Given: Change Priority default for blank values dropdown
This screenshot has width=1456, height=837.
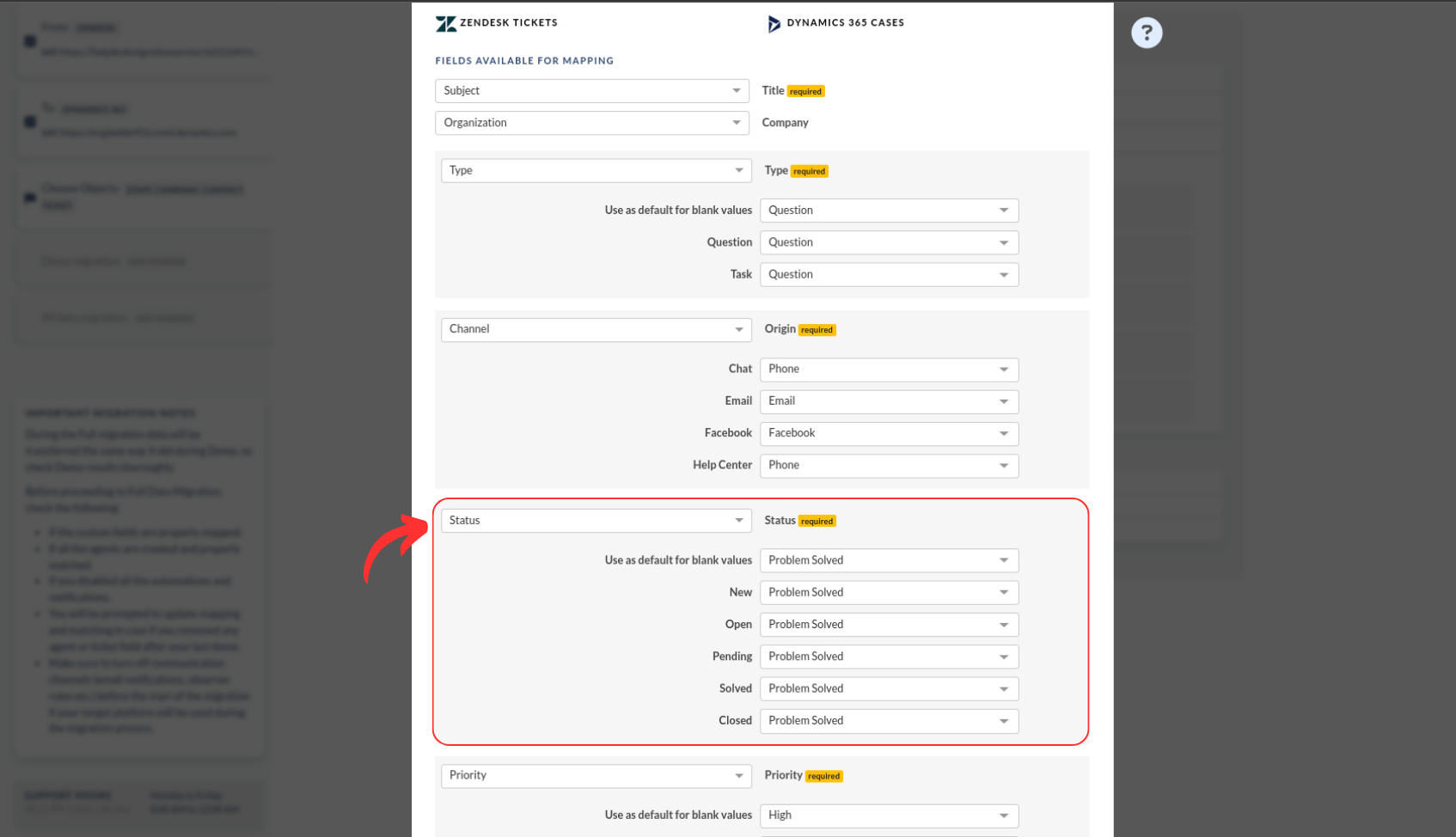Looking at the screenshot, I should [889, 816].
